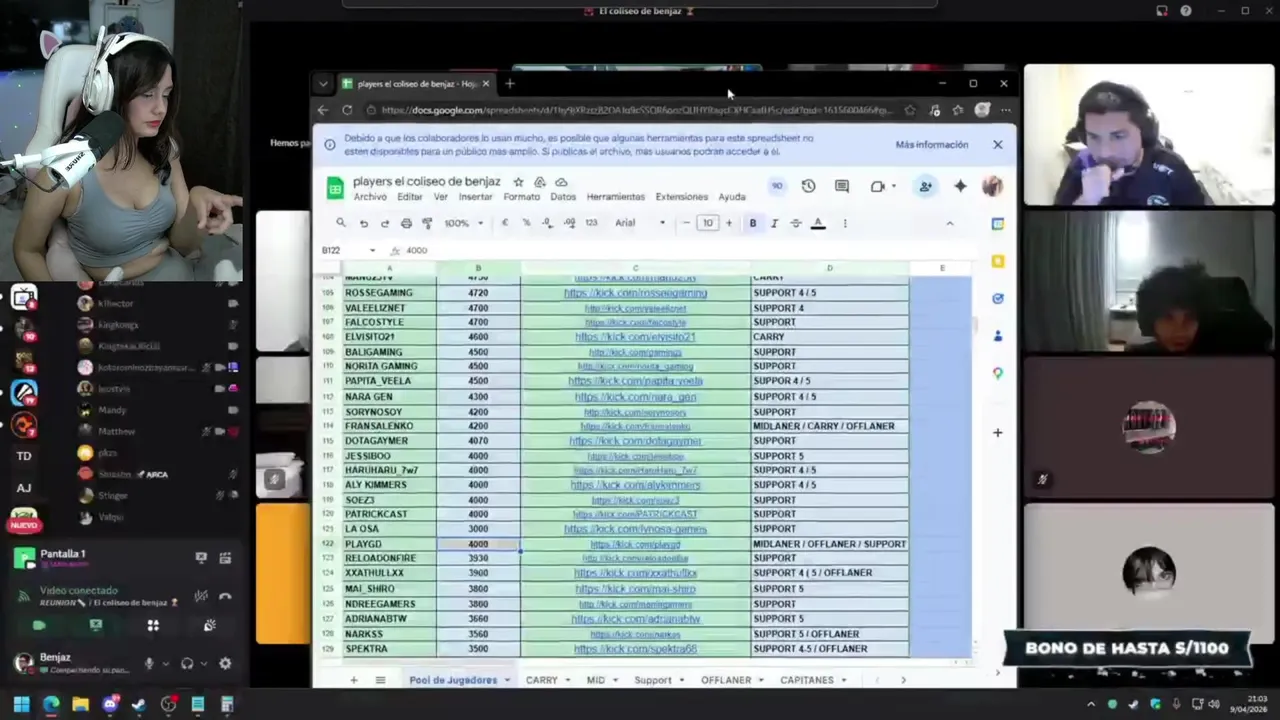Toggle strikethrough formatting
Viewport: 1280px width, 720px height.
coord(796,223)
